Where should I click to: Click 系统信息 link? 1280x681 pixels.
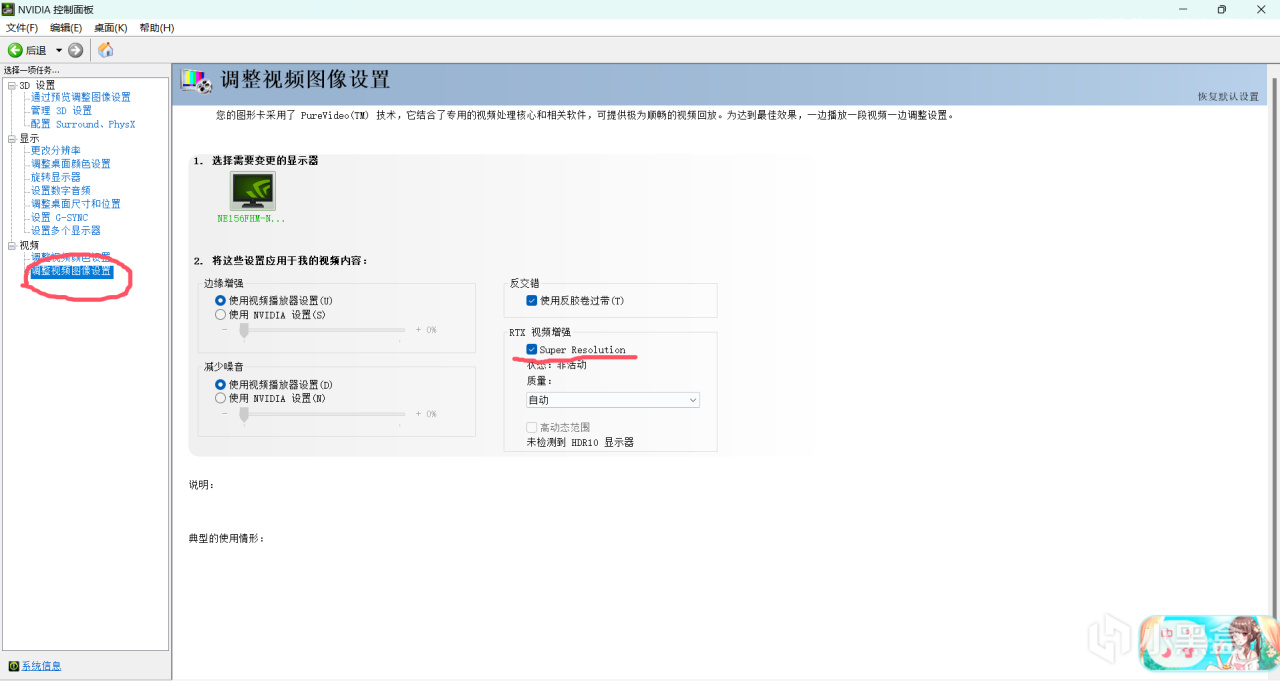pyautogui.click(x=41, y=666)
